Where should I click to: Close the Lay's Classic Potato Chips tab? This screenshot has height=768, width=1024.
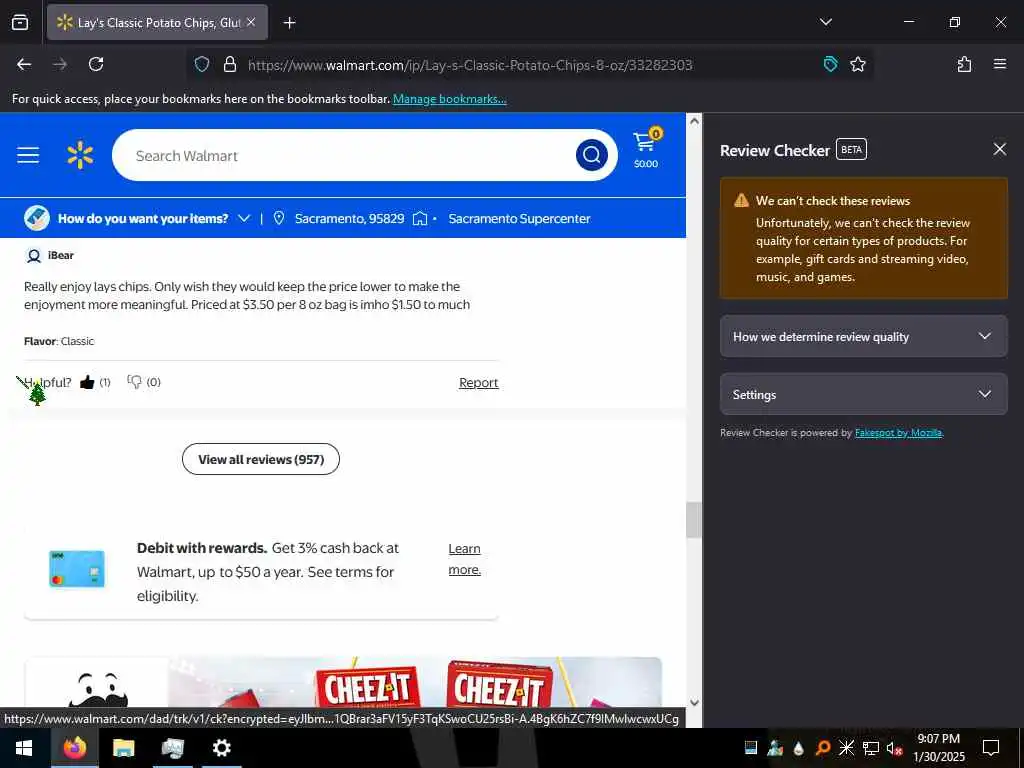[251, 22]
